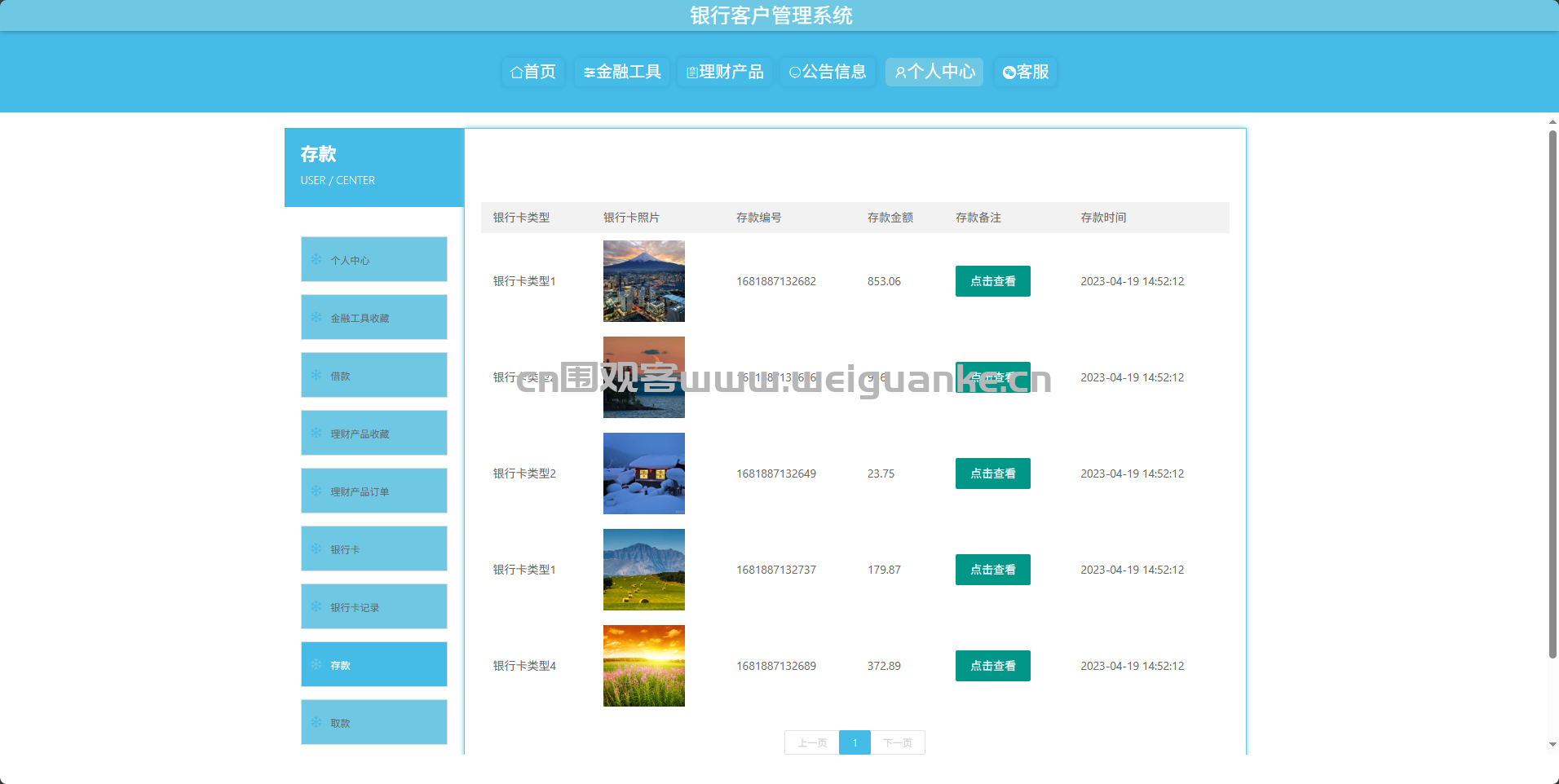1559x784 pixels.
Task: Click the scrollbar down arrow
Action: [x=1552, y=744]
